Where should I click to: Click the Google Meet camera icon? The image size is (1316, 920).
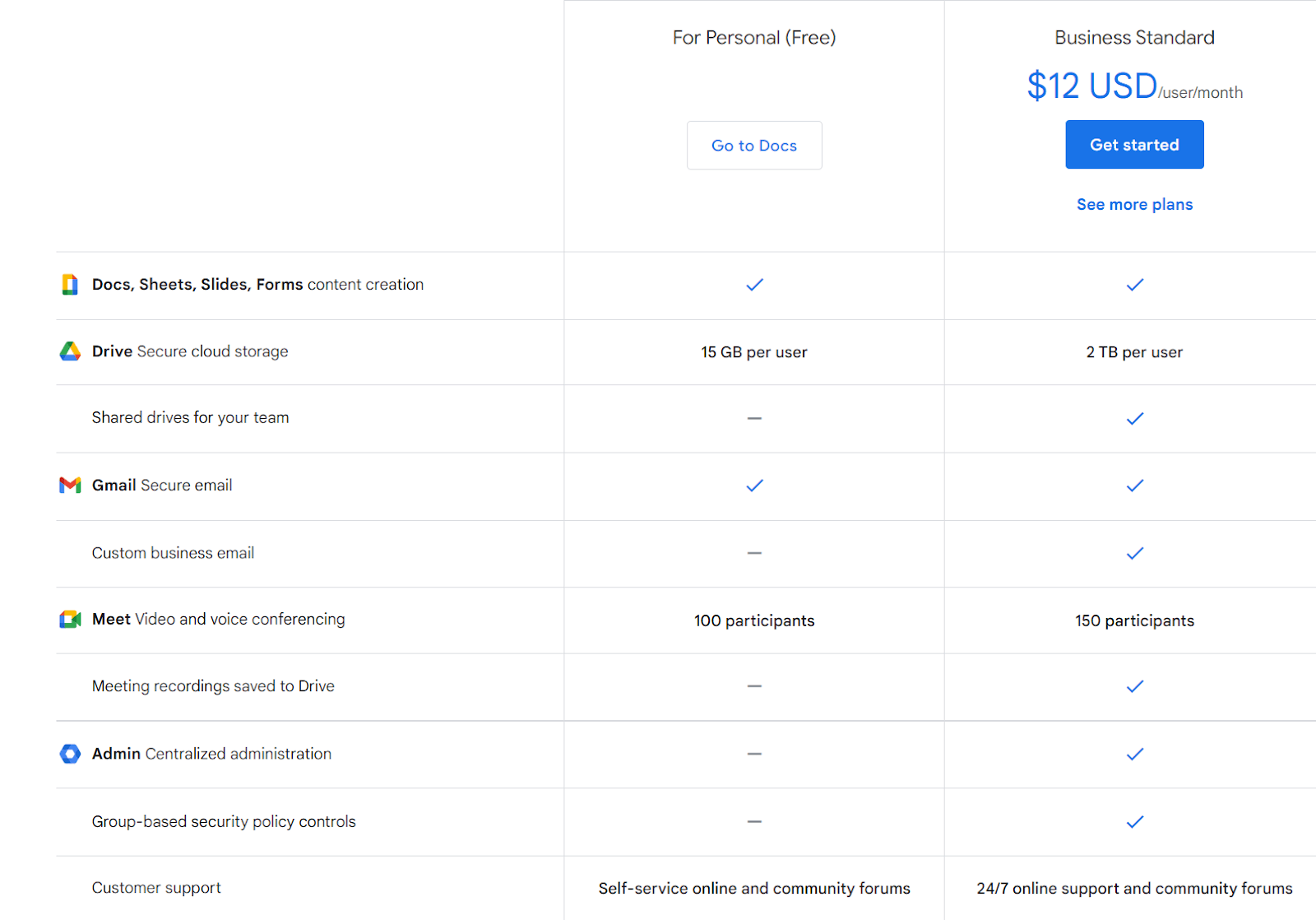pos(70,620)
